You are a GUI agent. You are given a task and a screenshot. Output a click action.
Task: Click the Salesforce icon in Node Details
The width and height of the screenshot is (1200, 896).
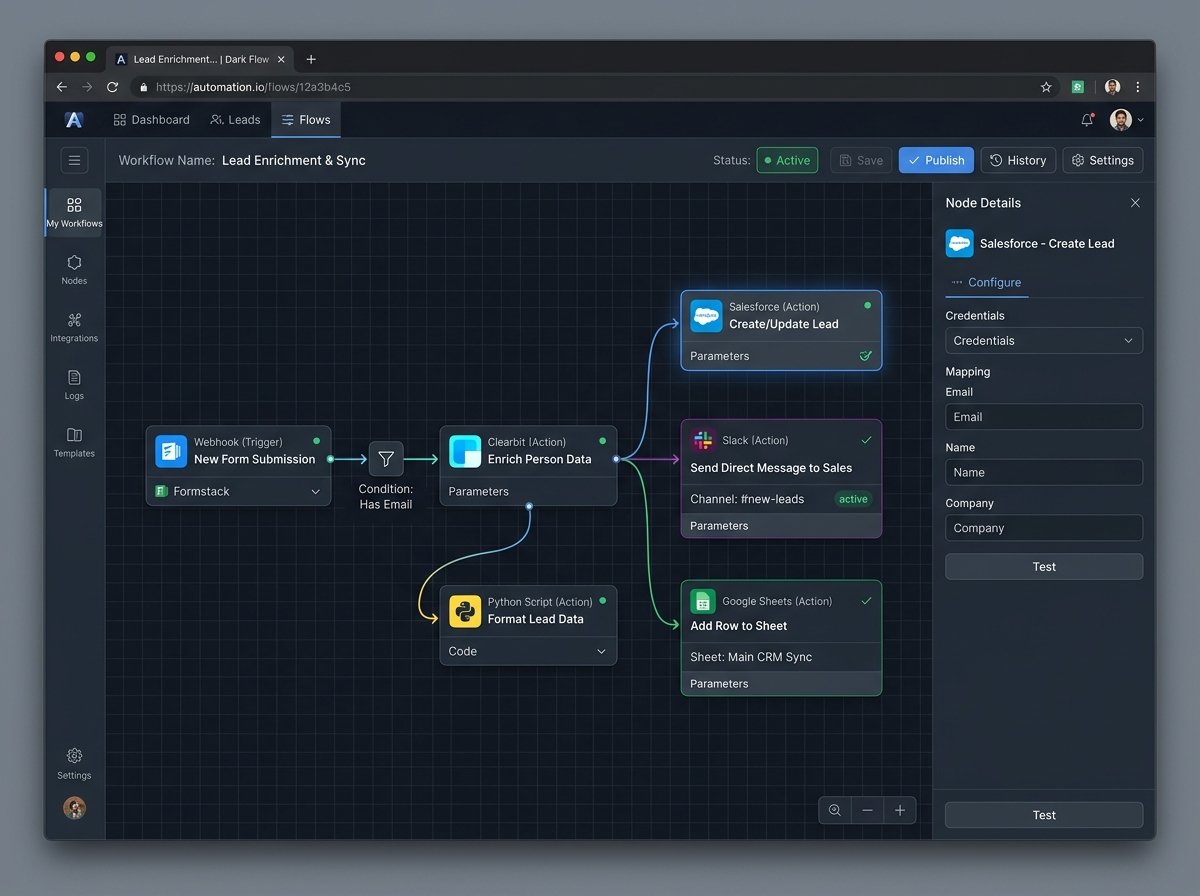pyautogui.click(x=959, y=243)
